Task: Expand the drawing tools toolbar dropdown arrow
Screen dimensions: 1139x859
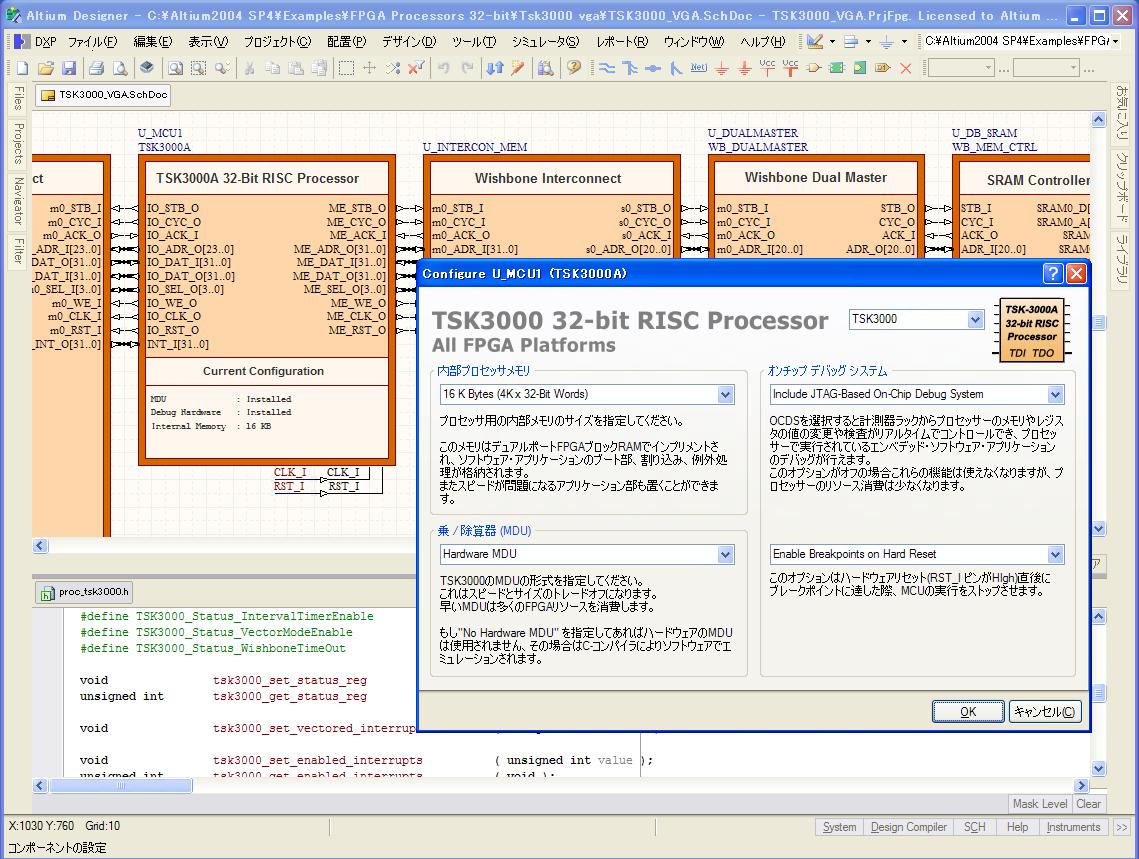Action: pos(832,41)
